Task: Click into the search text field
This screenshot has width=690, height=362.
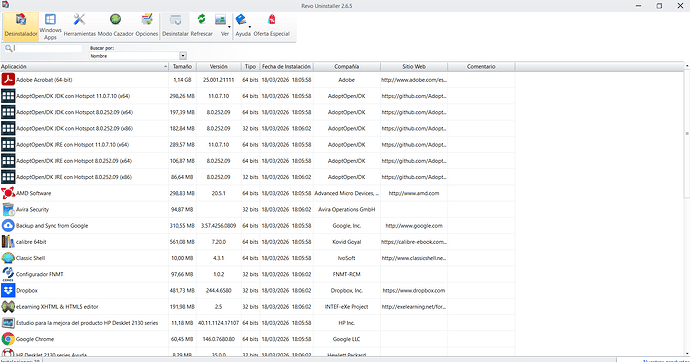Action: tap(48, 48)
